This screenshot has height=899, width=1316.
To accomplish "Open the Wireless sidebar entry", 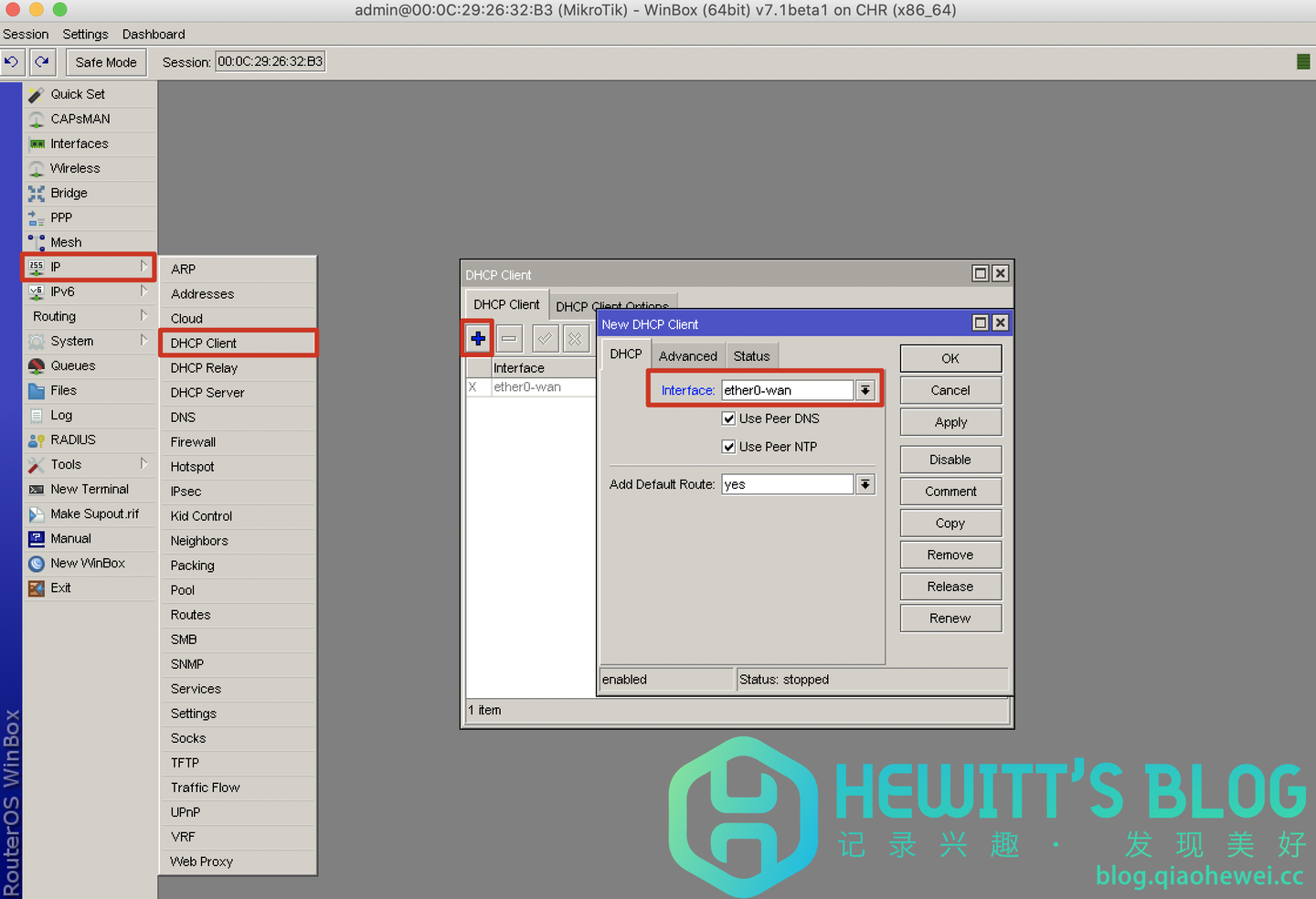I will click(x=90, y=168).
